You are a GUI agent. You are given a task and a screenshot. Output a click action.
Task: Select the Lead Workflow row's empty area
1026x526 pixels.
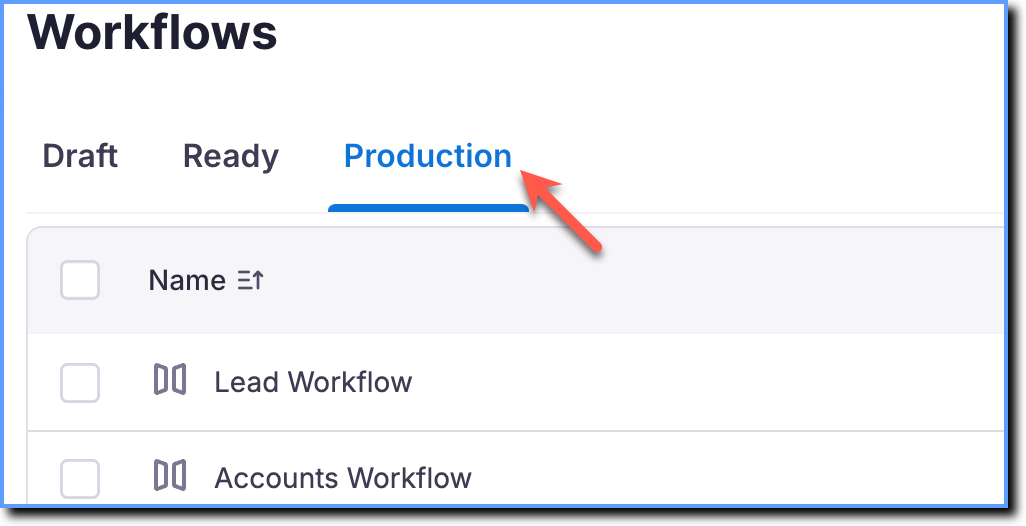point(707,383)
